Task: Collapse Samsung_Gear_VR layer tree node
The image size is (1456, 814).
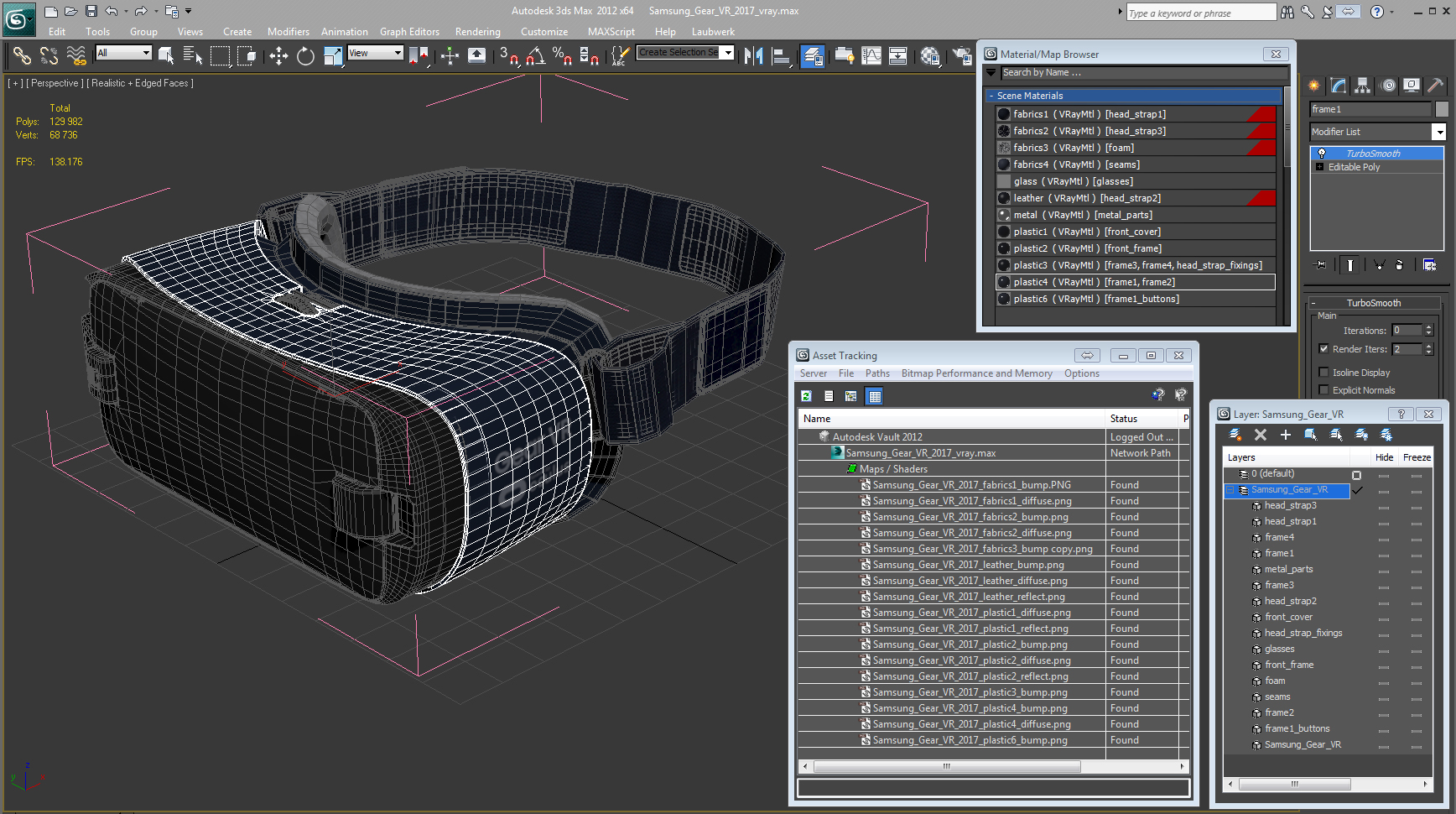Action: tap(1230, 490)
